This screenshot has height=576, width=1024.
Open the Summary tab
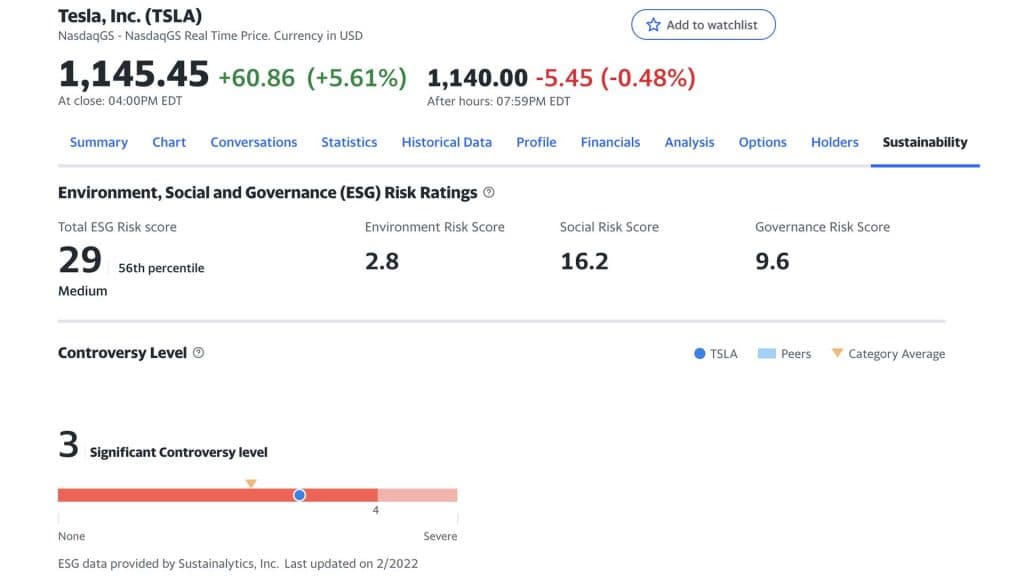99,142
